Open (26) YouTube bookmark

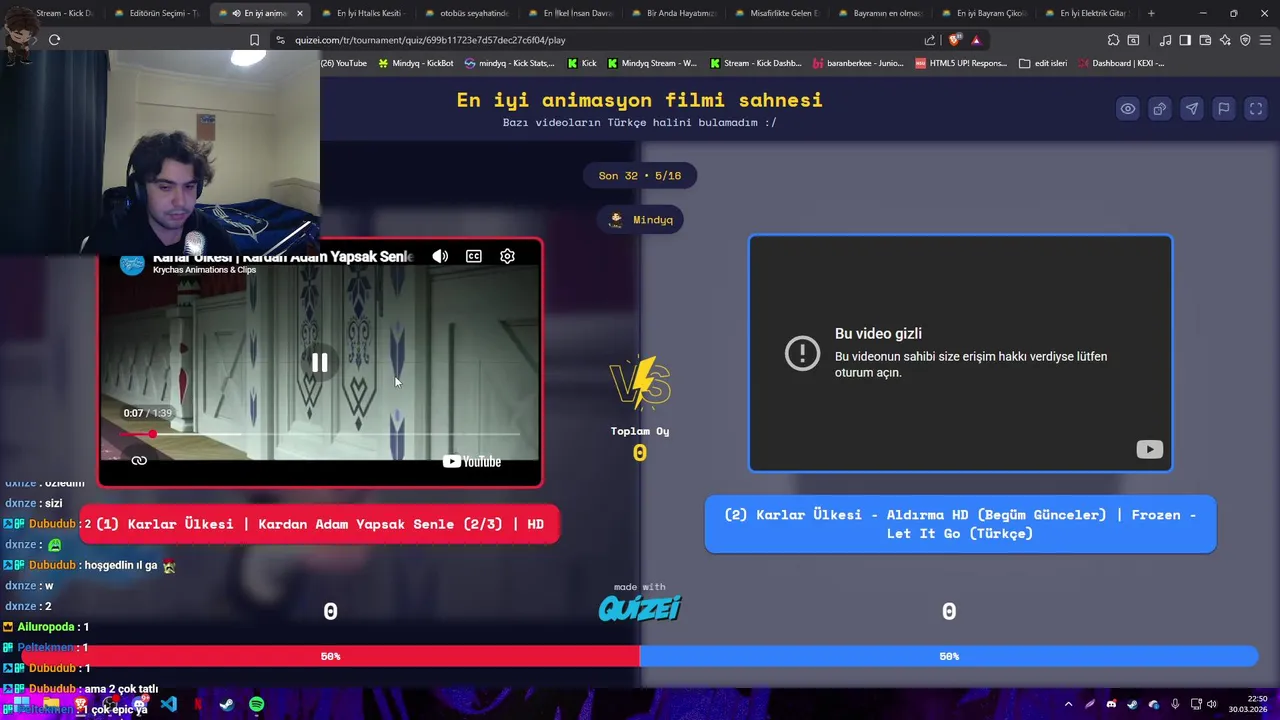click(x=343, y=63)
